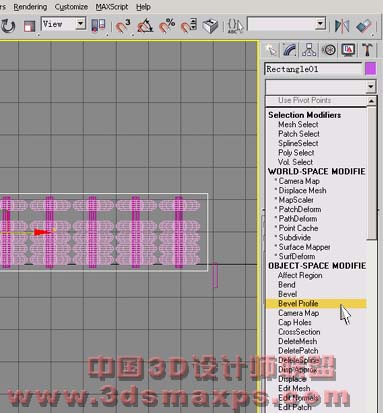Open the MAXScript menu
The image size is (383, 413).
coord(112,7)
